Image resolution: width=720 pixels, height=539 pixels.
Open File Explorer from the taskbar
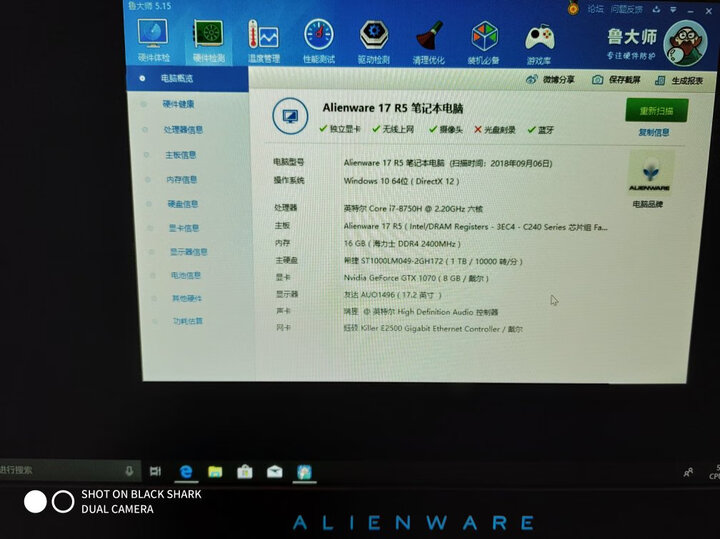click(x=215, y=472)
